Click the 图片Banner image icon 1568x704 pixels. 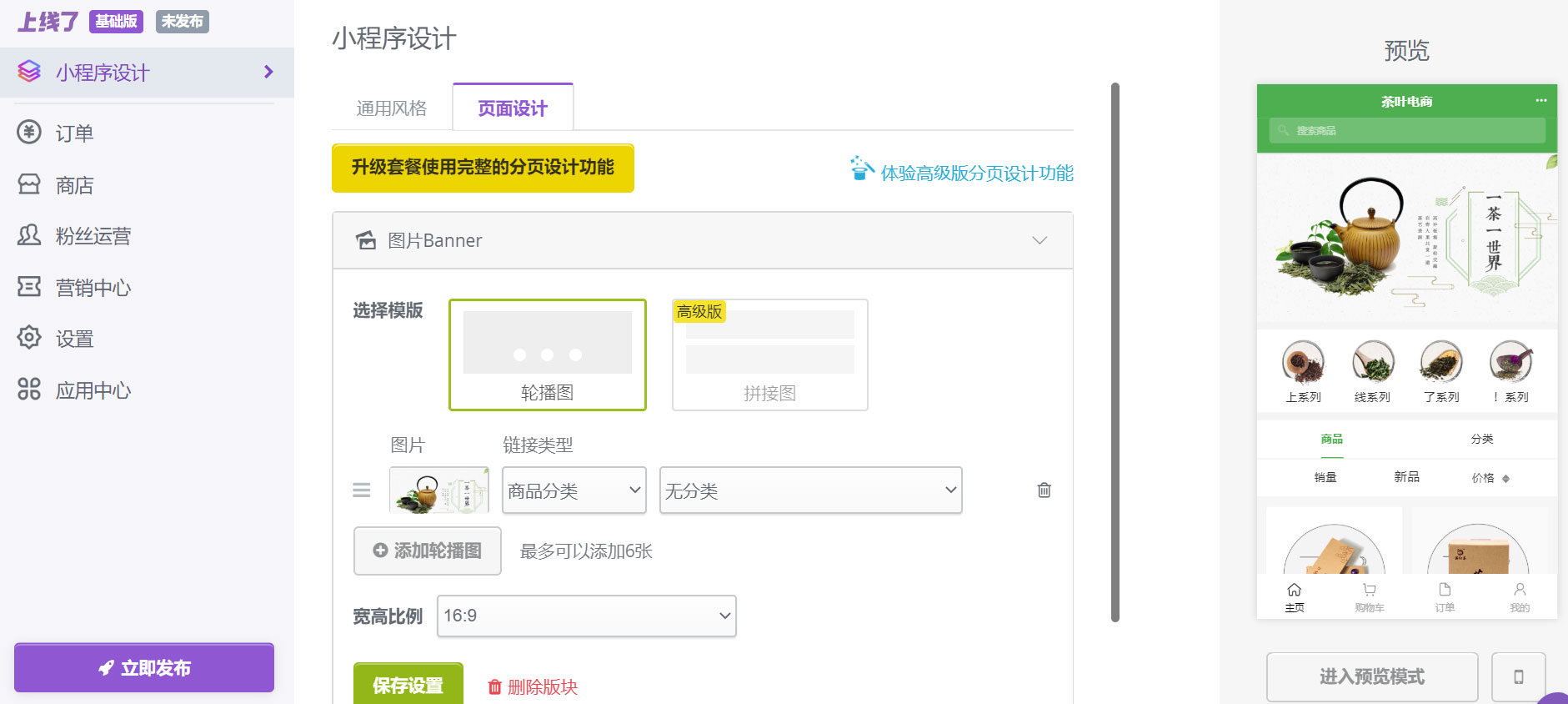tap(366, 240)
